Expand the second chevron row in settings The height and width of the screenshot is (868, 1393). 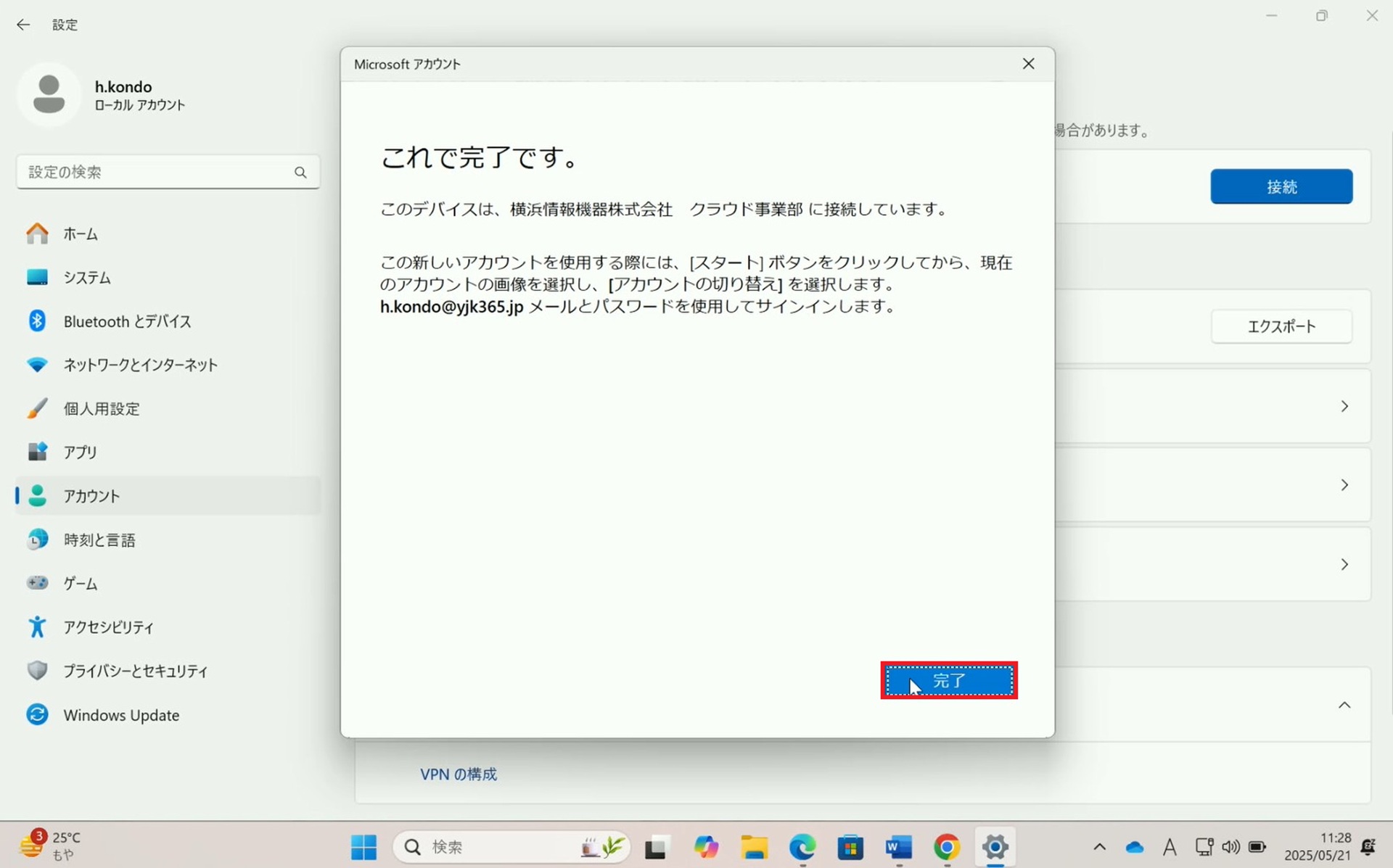click(x=1344, y=485)
